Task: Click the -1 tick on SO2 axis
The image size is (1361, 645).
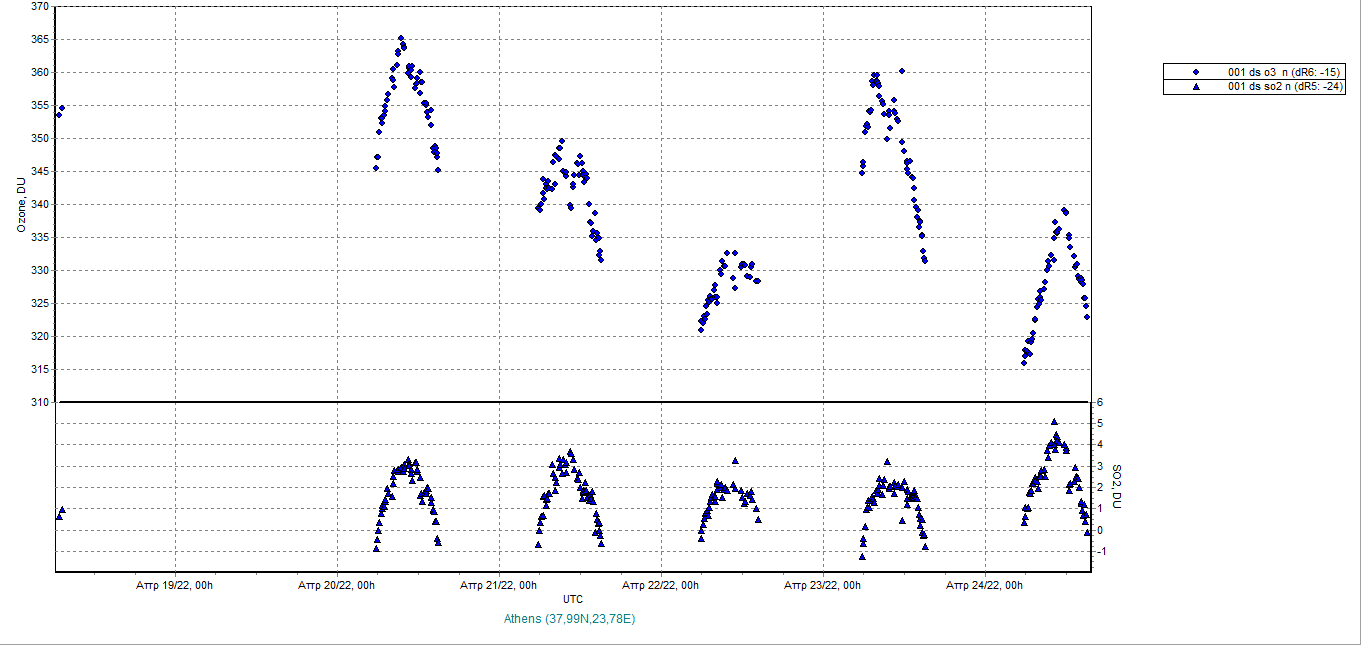Action: (1101, 552)
